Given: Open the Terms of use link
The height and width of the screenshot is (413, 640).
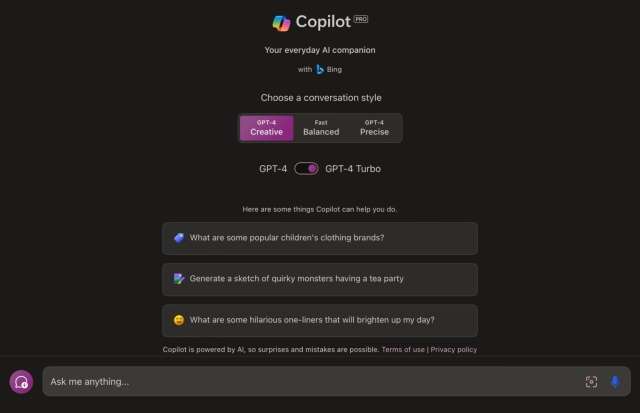Looking at the screenshot, I should [x=403, y=349].
